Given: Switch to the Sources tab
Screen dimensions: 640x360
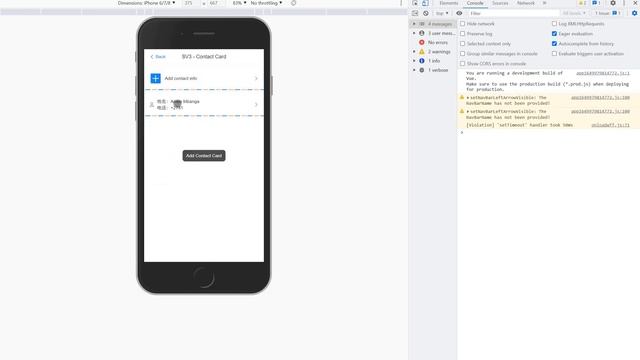Looking at the screenshot, I should pos(500,3).
